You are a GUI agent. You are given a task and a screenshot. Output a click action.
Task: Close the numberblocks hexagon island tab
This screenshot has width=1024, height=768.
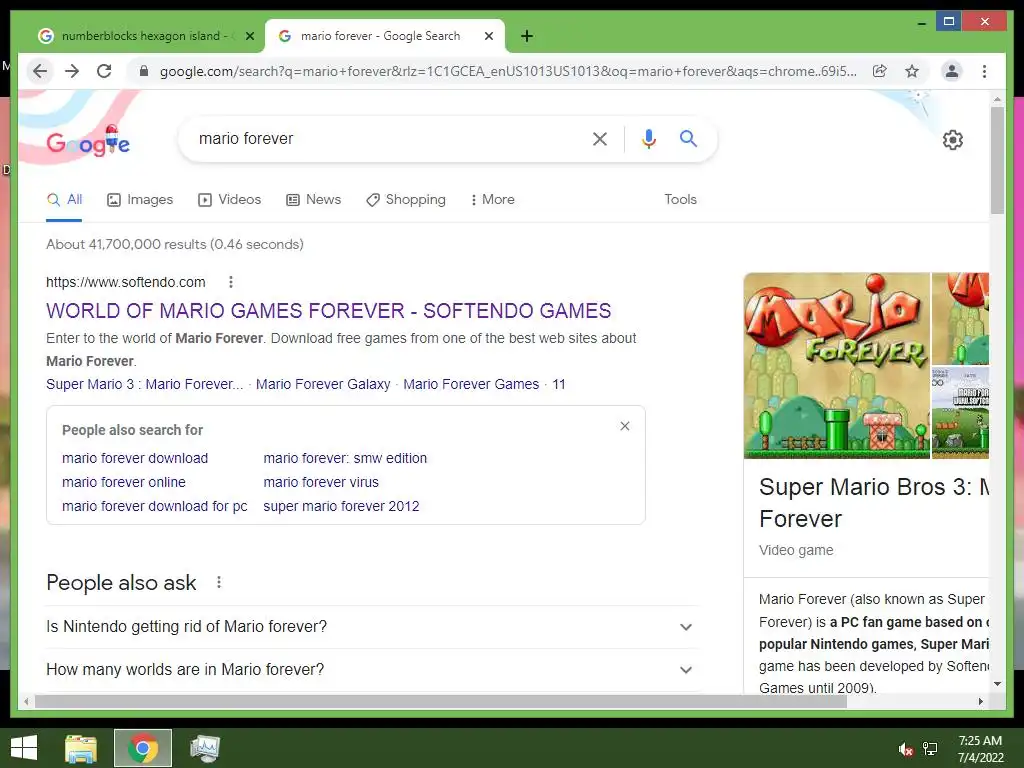(x=249, y=36)
